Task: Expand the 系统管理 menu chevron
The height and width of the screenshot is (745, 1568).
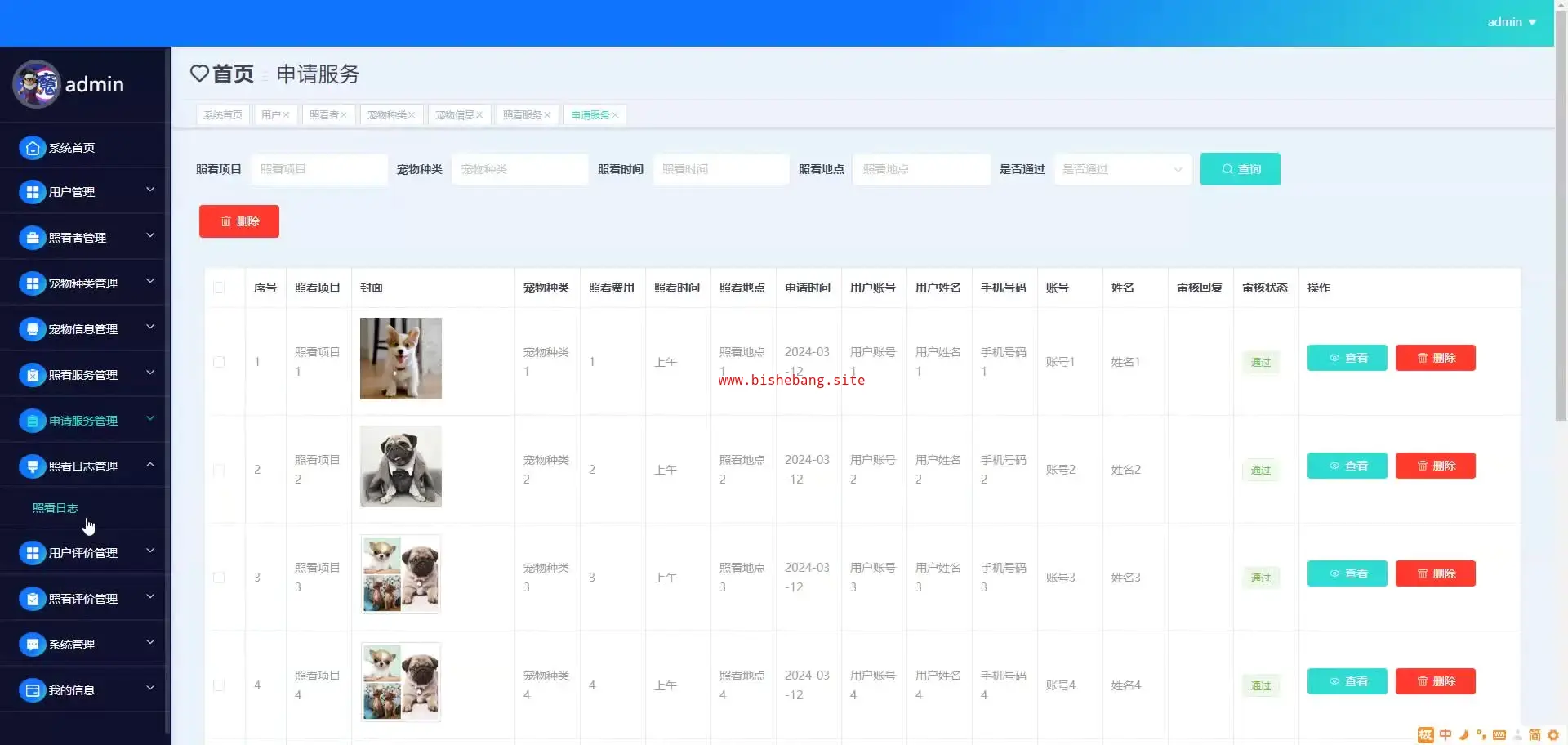Action: 150,643
